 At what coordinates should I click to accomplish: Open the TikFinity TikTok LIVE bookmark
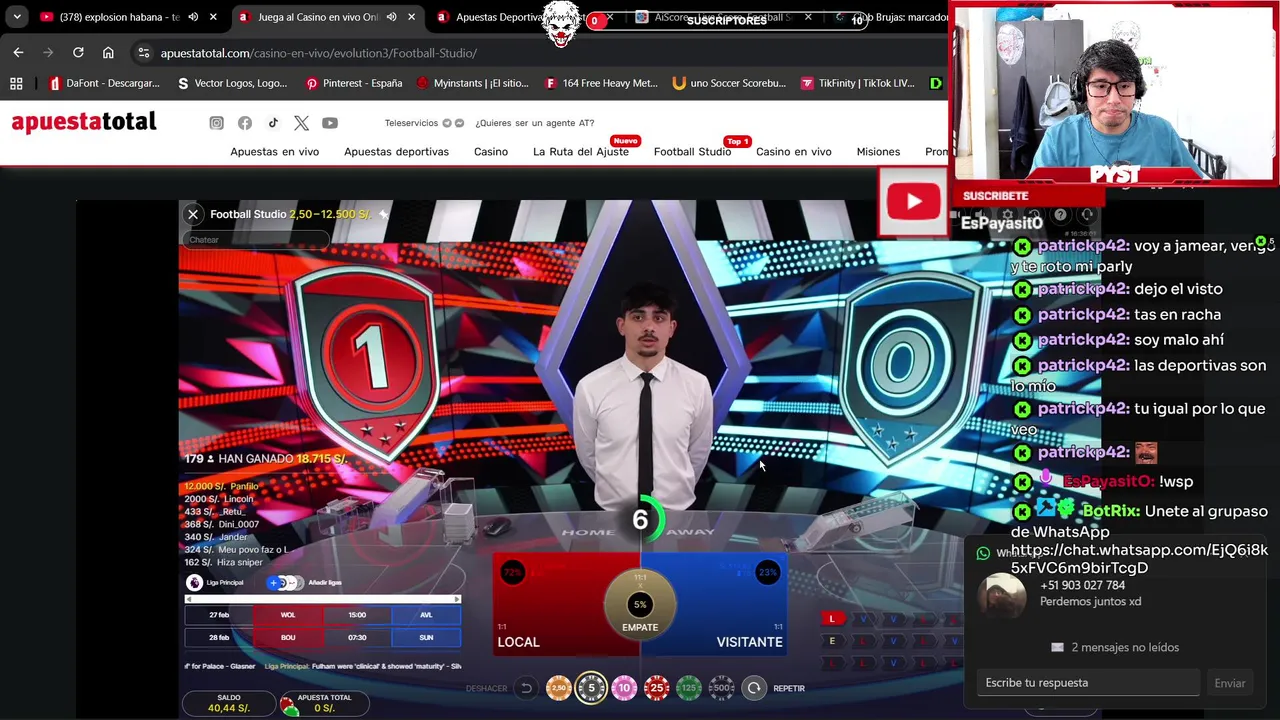point(858,83)
